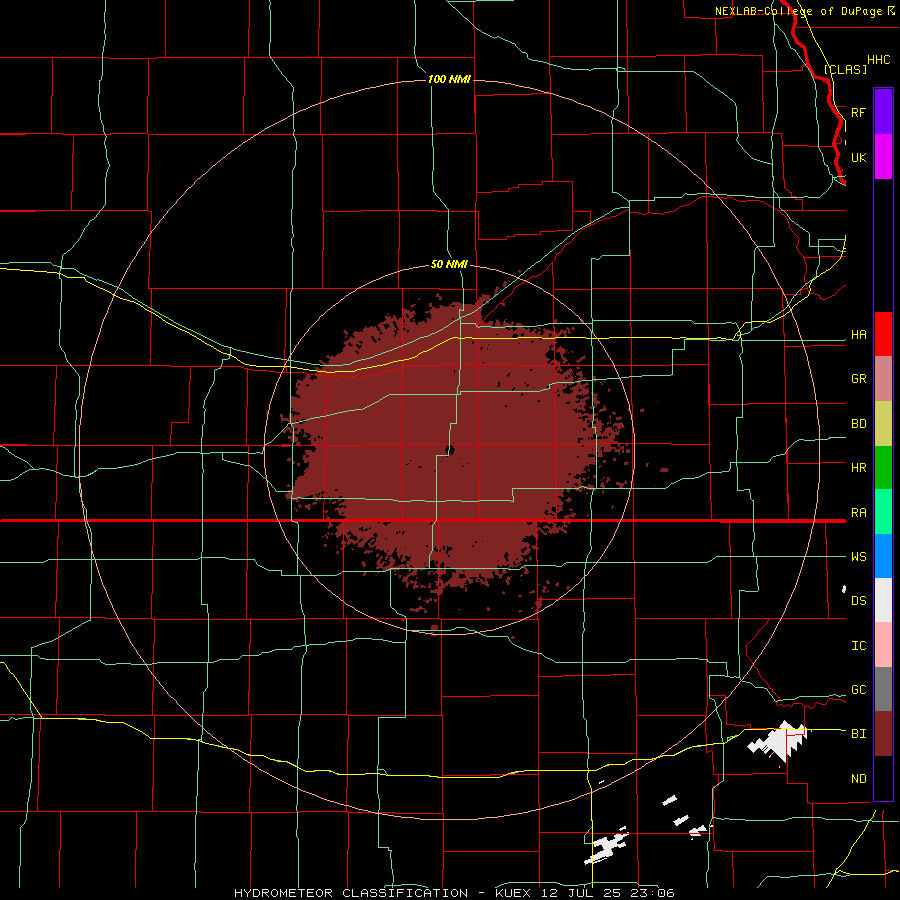Click the magenta UK legend color swatch
Image resolution: width=900 pixels, height=900 pixels.
pos(883,157)
